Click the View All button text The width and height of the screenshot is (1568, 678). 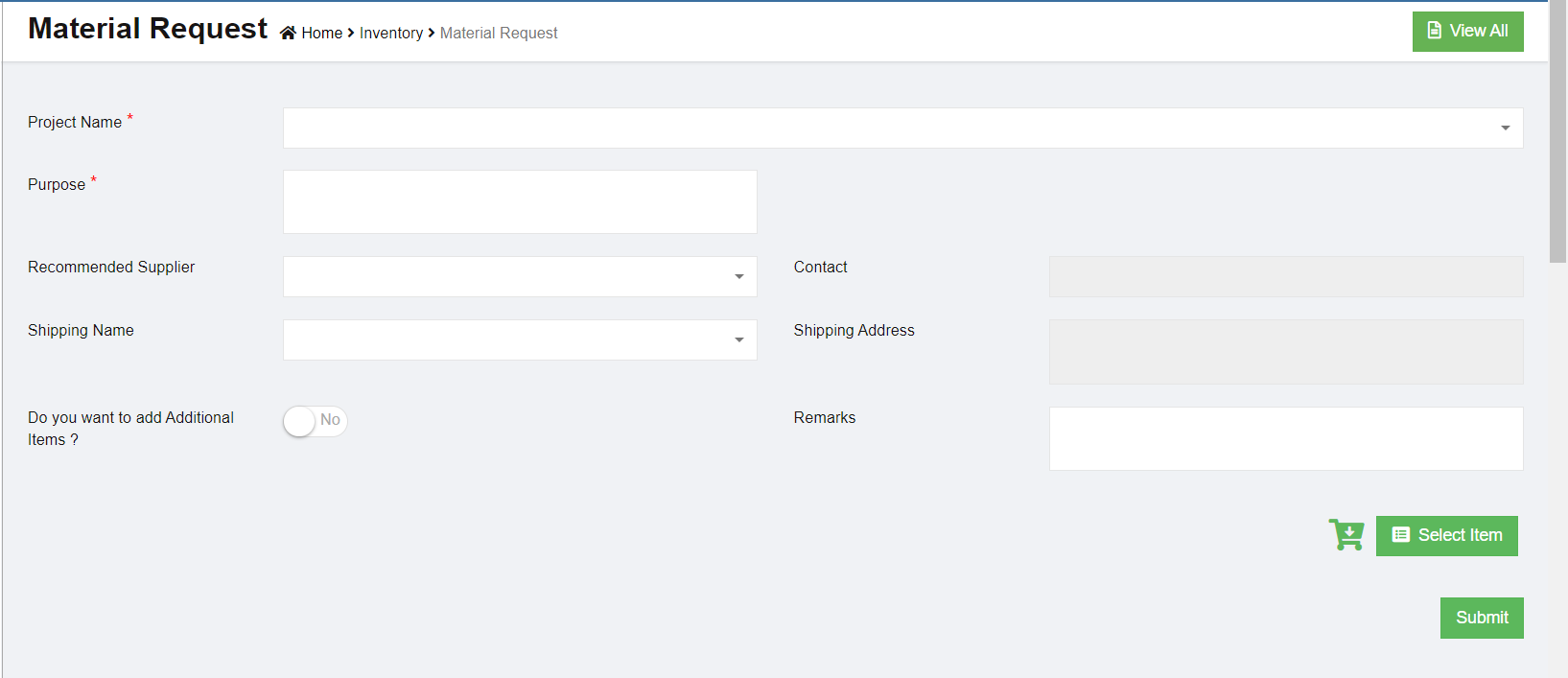[x=1478, y=31]
